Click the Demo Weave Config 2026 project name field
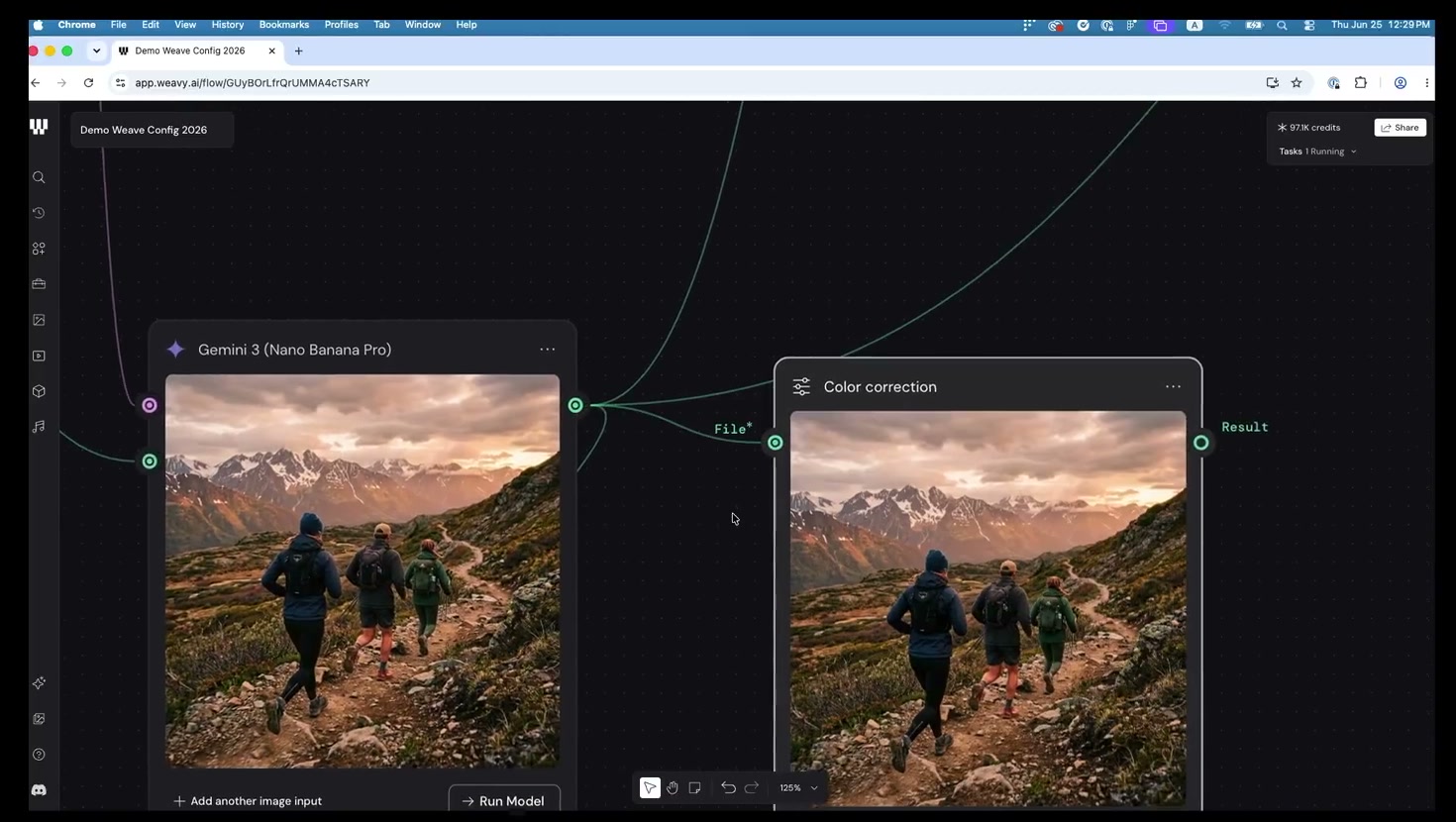Viewport: 1456px width, 822px height. click(152, 130)
